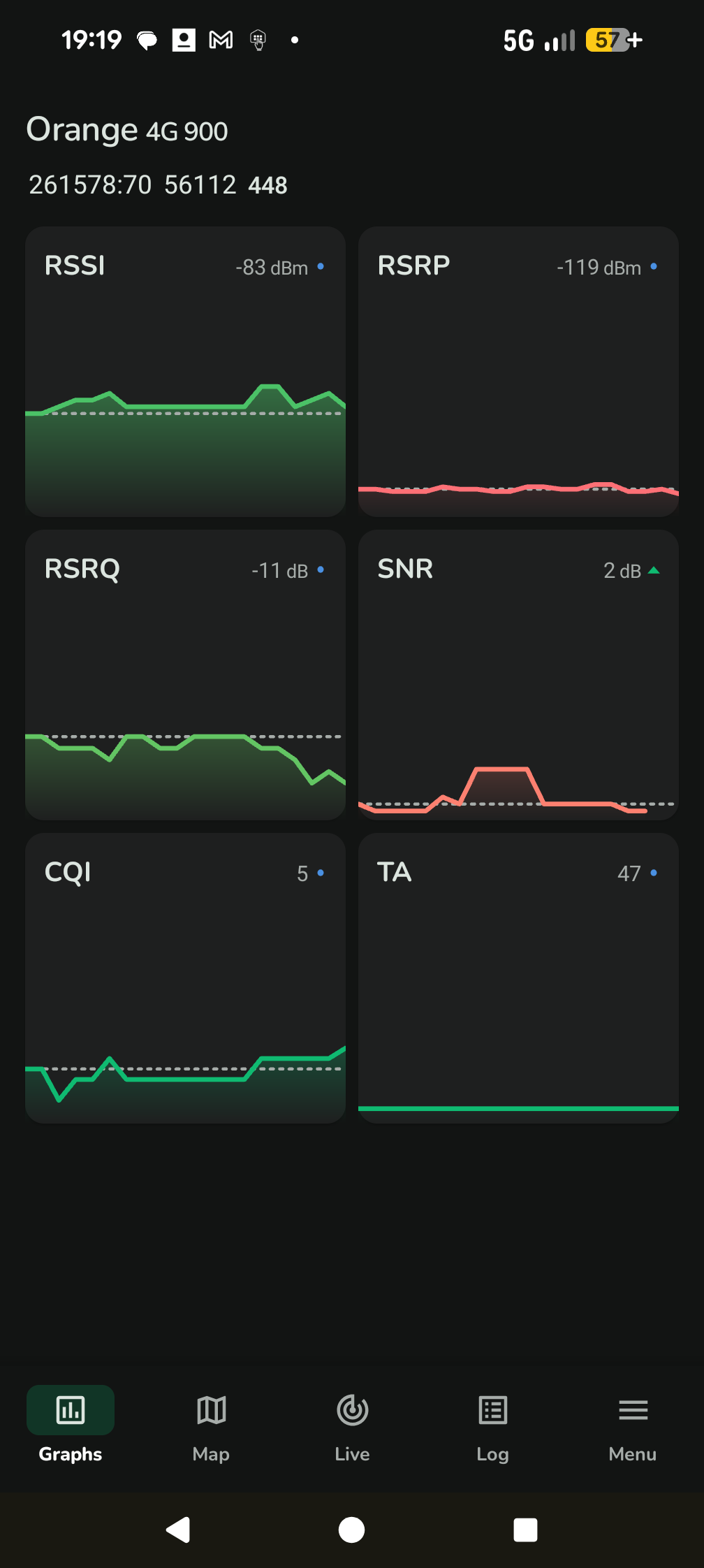The height and width of the screenshot is (1568, 704).
Task: Tap the battery 57 indicator
Action: pos(608,41)
